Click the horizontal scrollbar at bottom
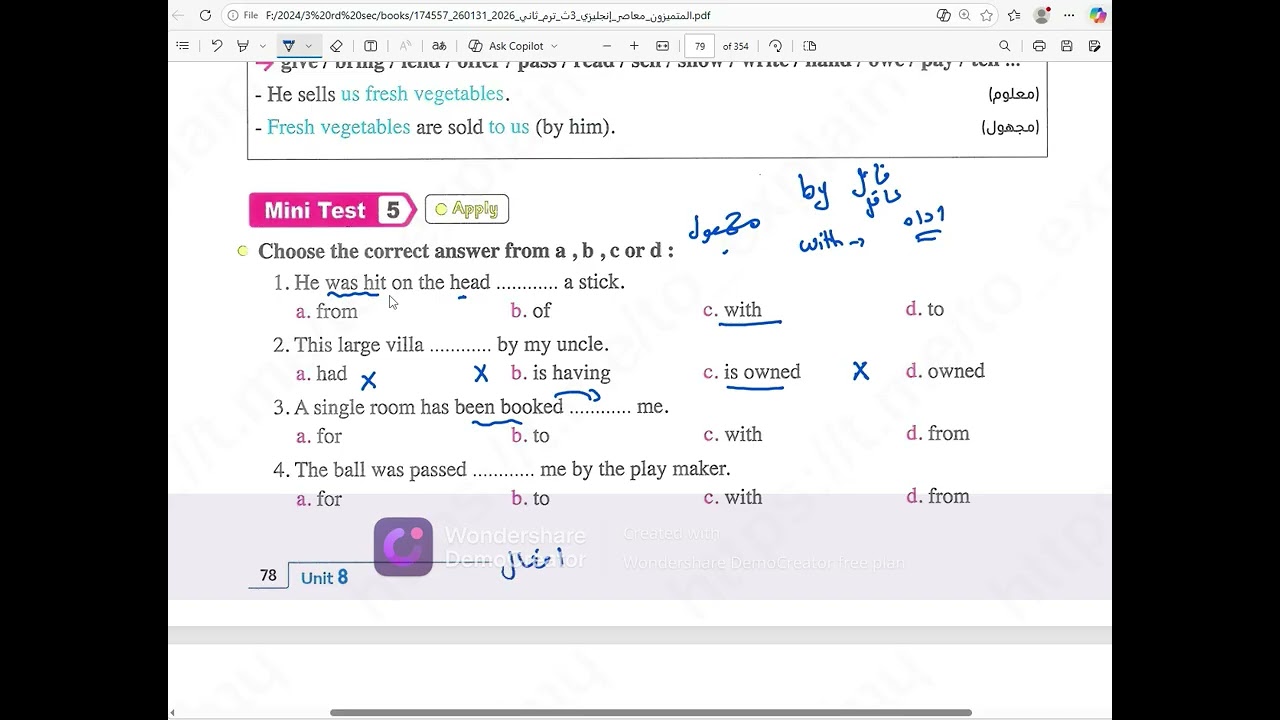Viewport: 1280px width, 720px height. (x=650, y=713)
